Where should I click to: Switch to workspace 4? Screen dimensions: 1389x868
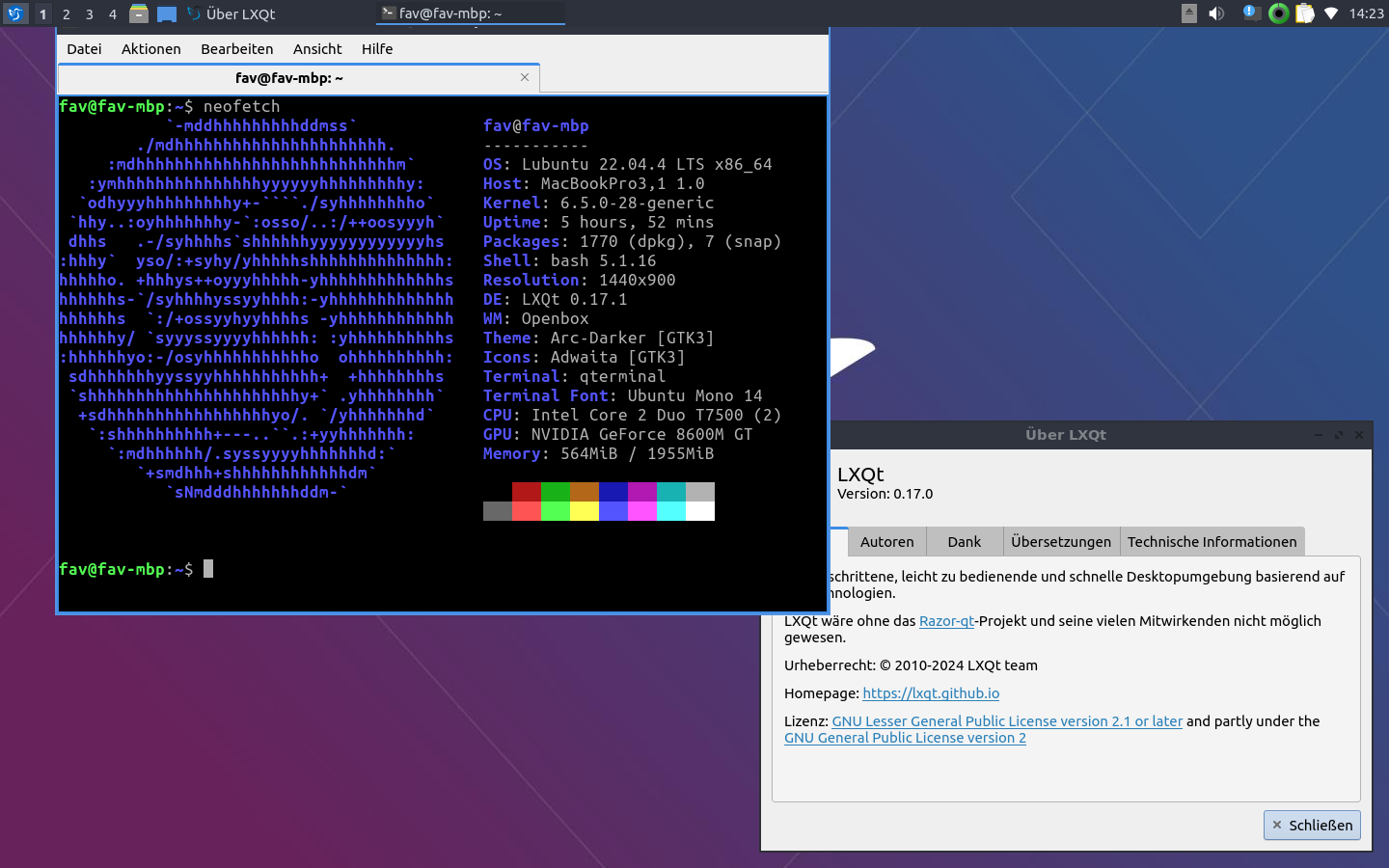112,14
